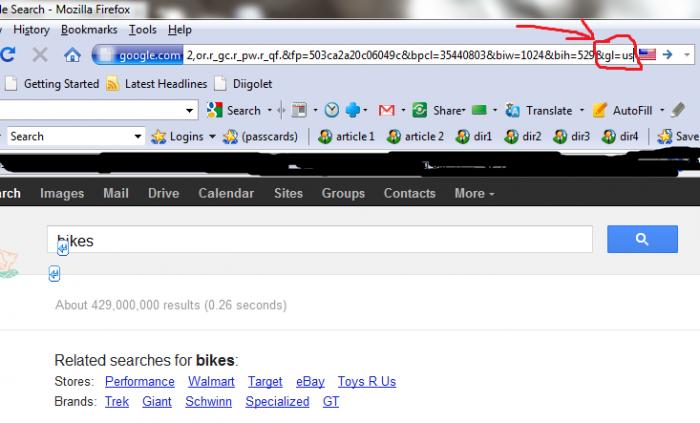Click the AutoFill toolbar button
Screen dimensions: 700x423
(x=622, y=110)
